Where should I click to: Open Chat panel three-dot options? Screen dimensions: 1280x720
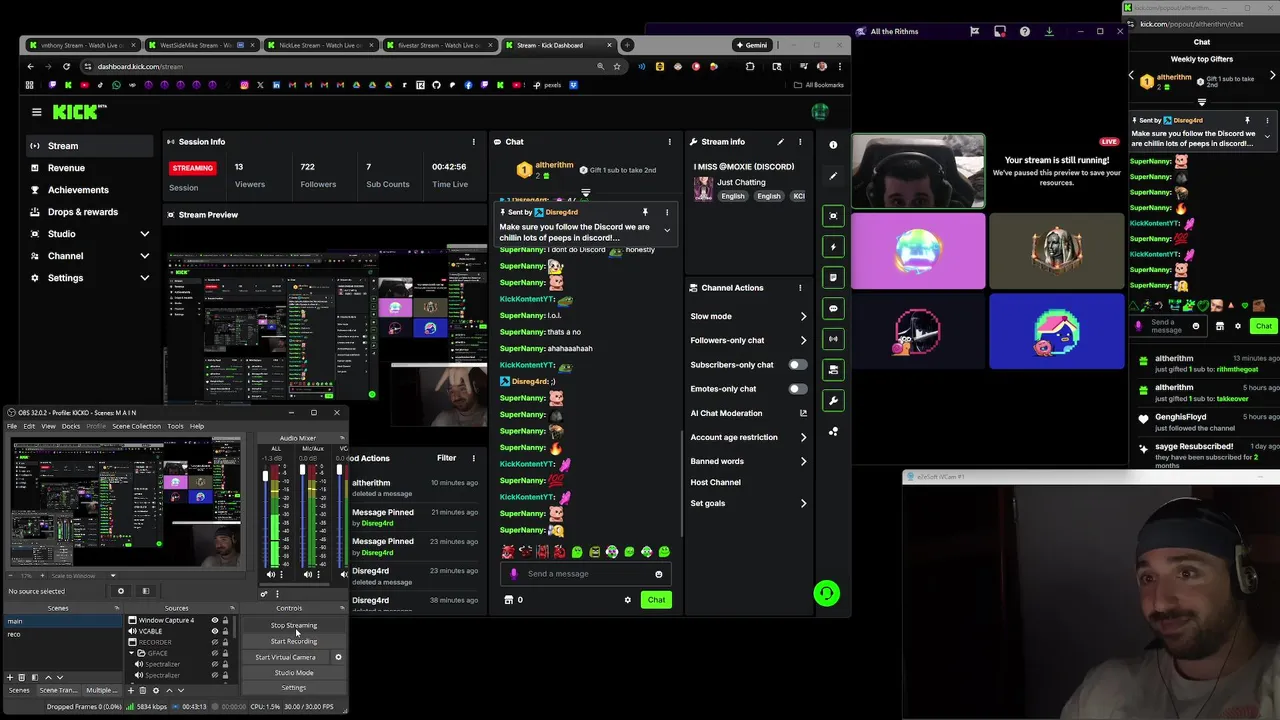pos(670,142)
